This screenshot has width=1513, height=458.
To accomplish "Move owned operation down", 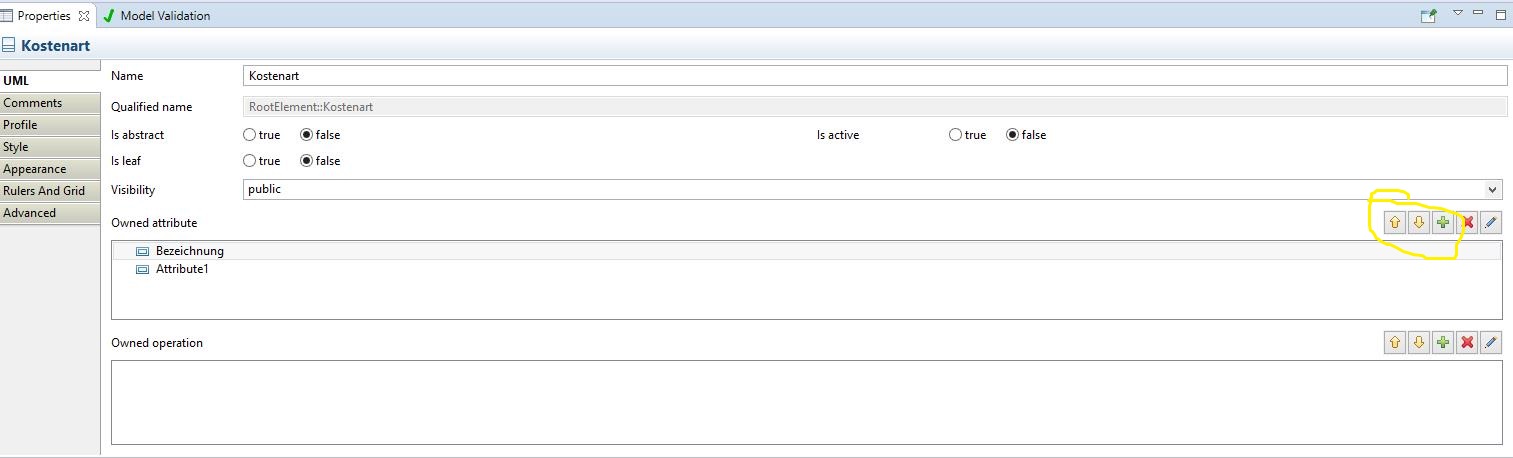I will pyautogui.click(x=1419, y=343).
